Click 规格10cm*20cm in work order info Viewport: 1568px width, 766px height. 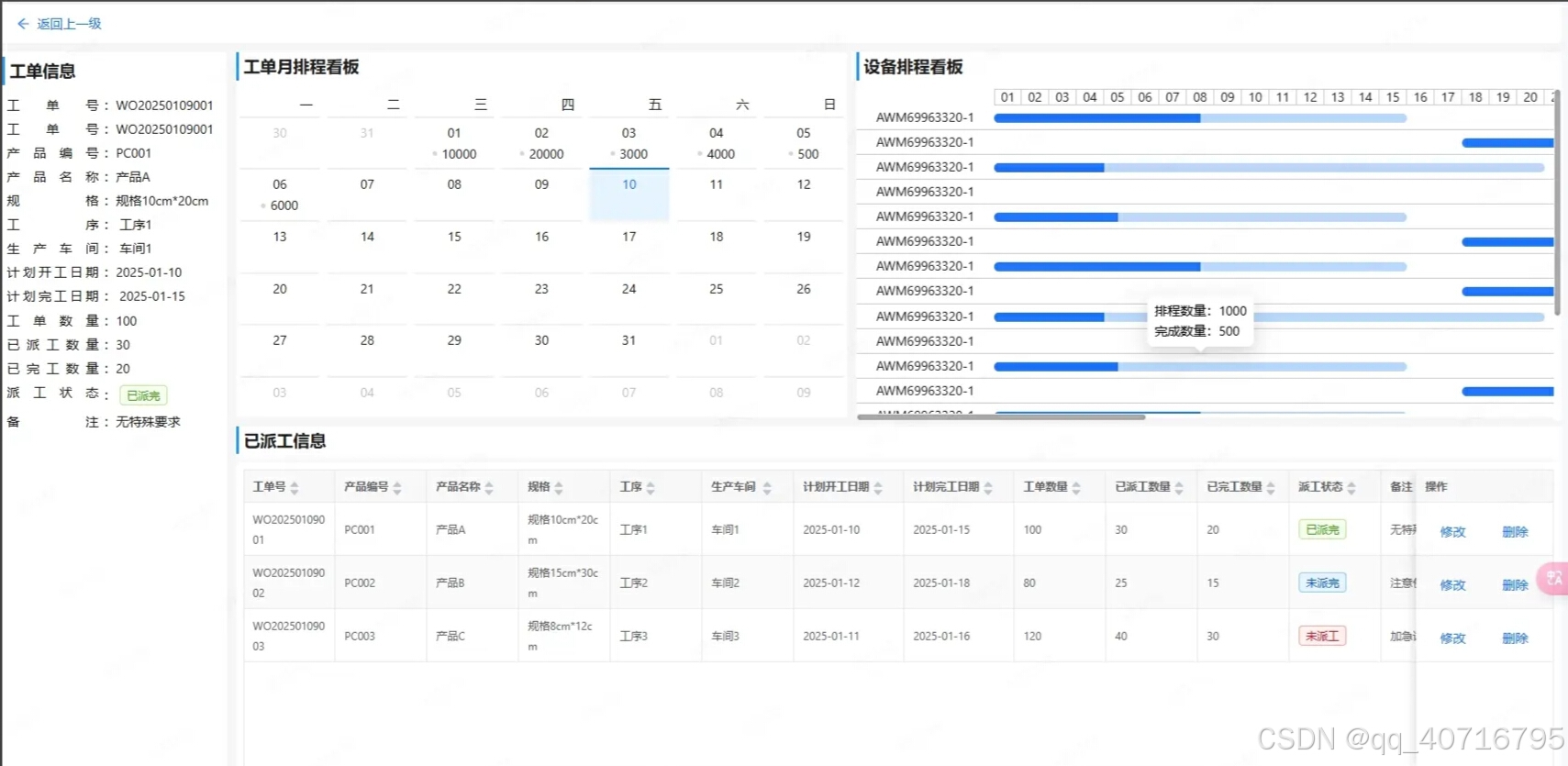coord(162,201)
